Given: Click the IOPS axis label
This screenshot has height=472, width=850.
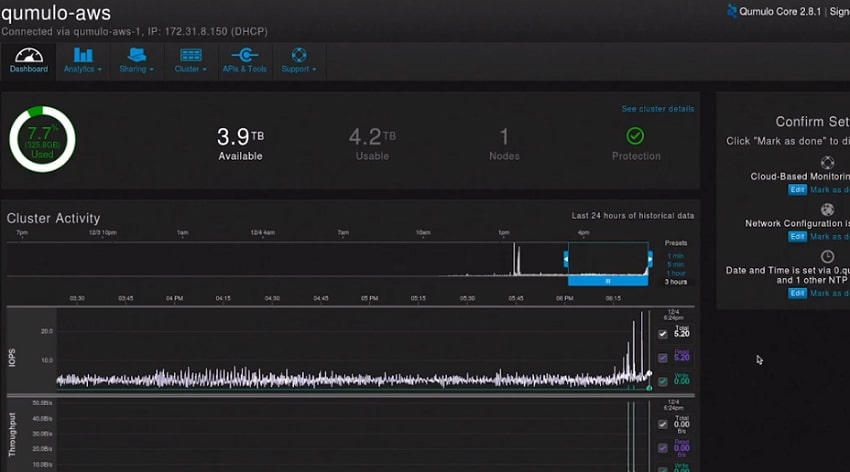Looking at the screenshot, I should pyautogui.click(x=12, y=358).
